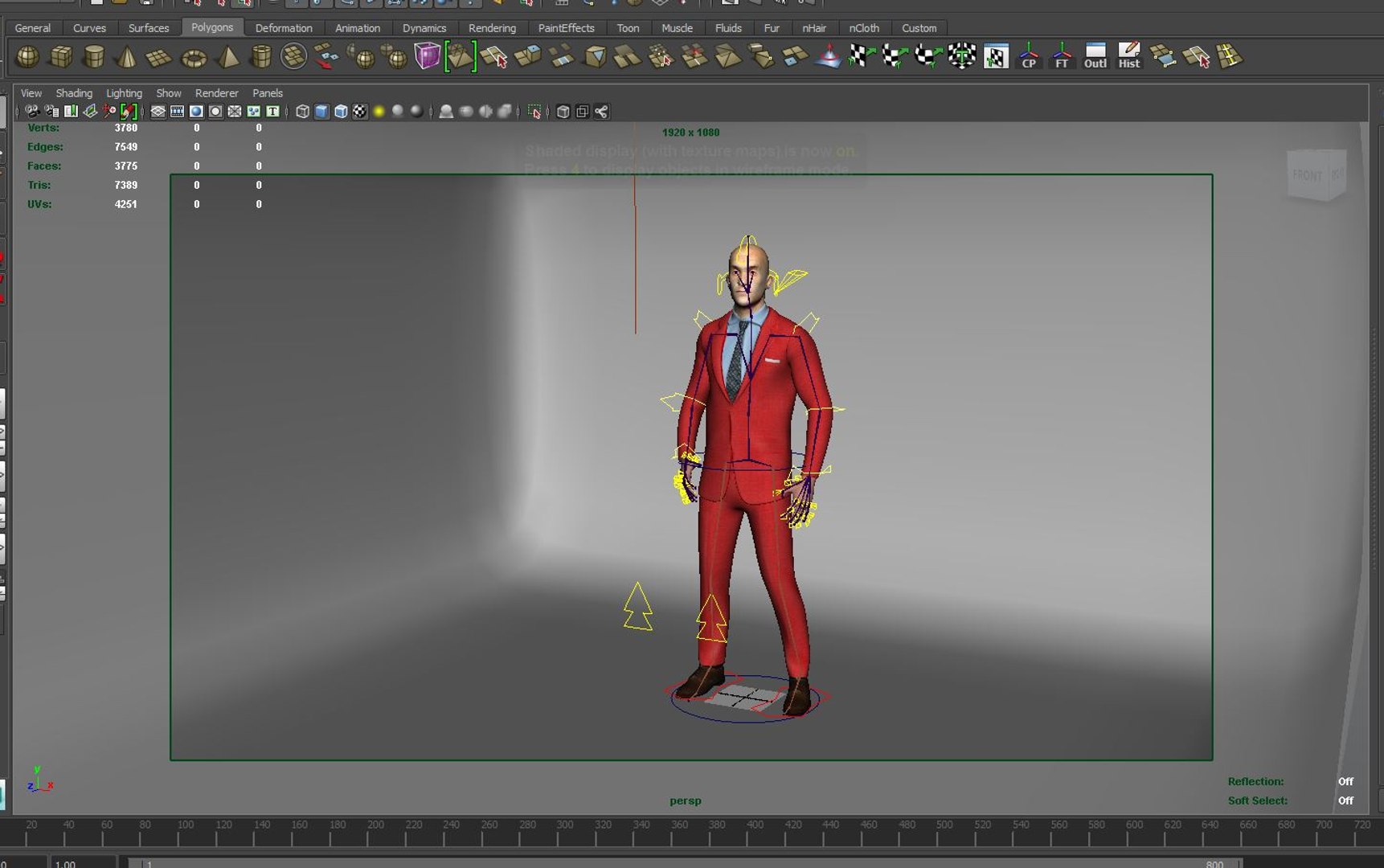
Task: Toggle textured display checker icon
Action: click(360, 112)
